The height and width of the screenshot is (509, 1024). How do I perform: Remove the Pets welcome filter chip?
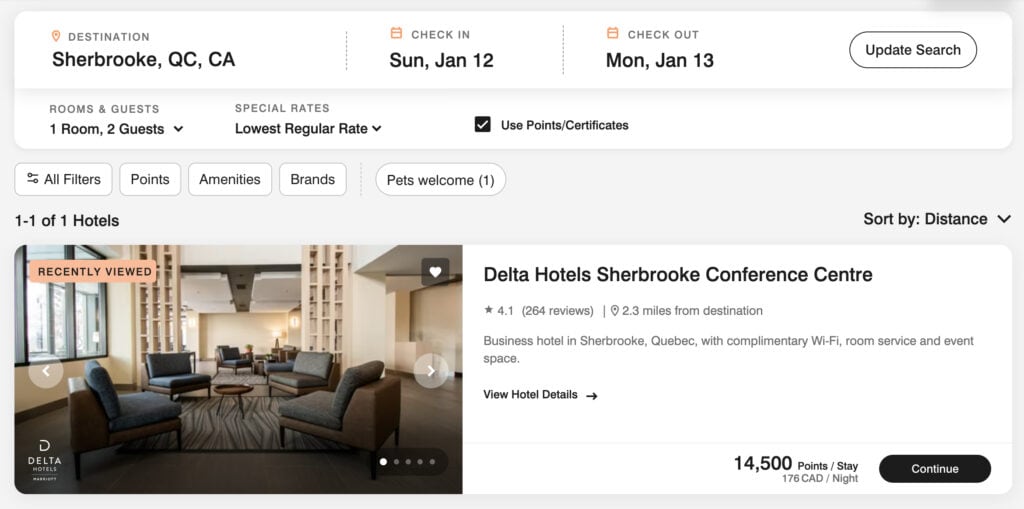coord(440,180)
